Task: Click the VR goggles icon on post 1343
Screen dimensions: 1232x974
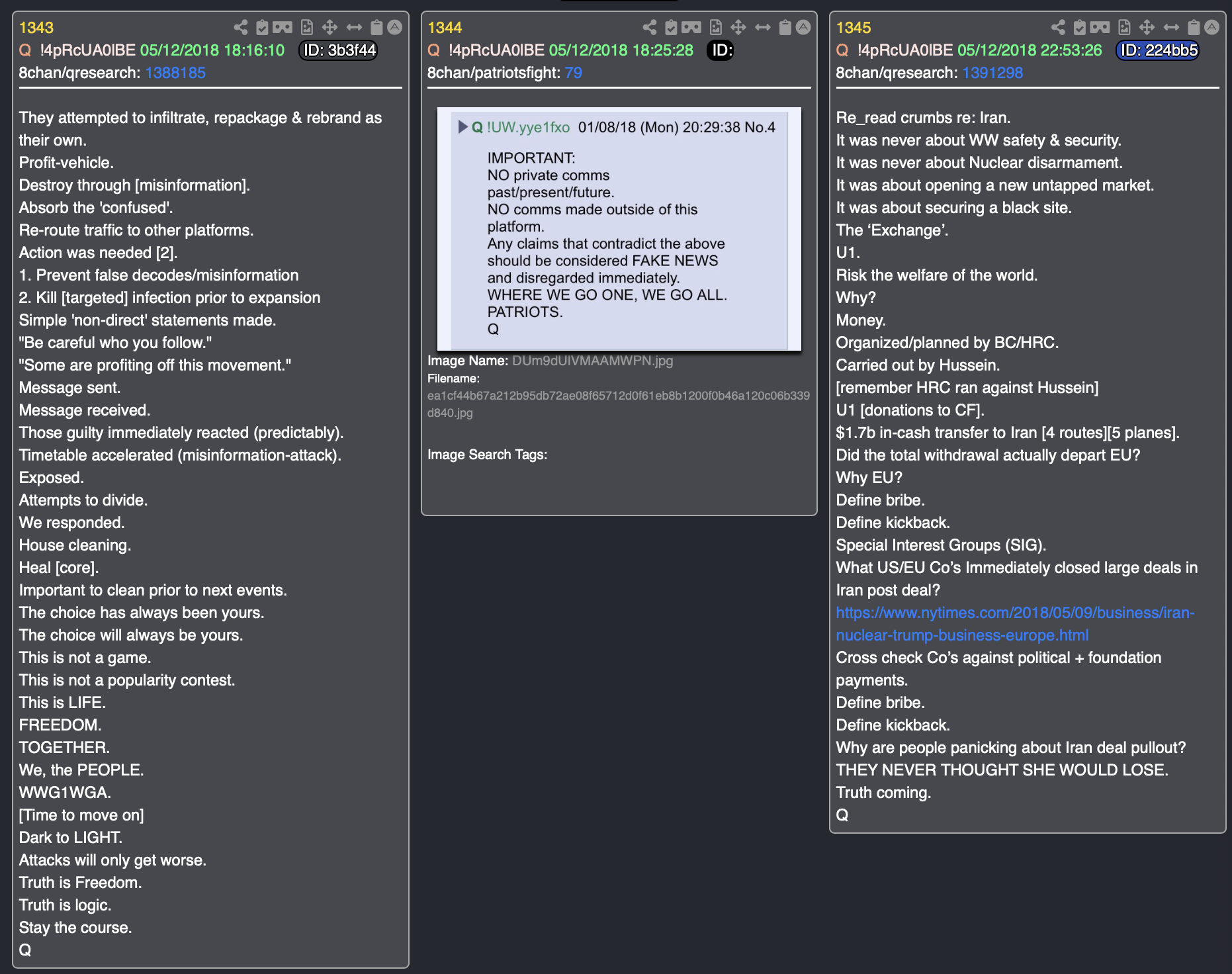Action: click(283, 27)
